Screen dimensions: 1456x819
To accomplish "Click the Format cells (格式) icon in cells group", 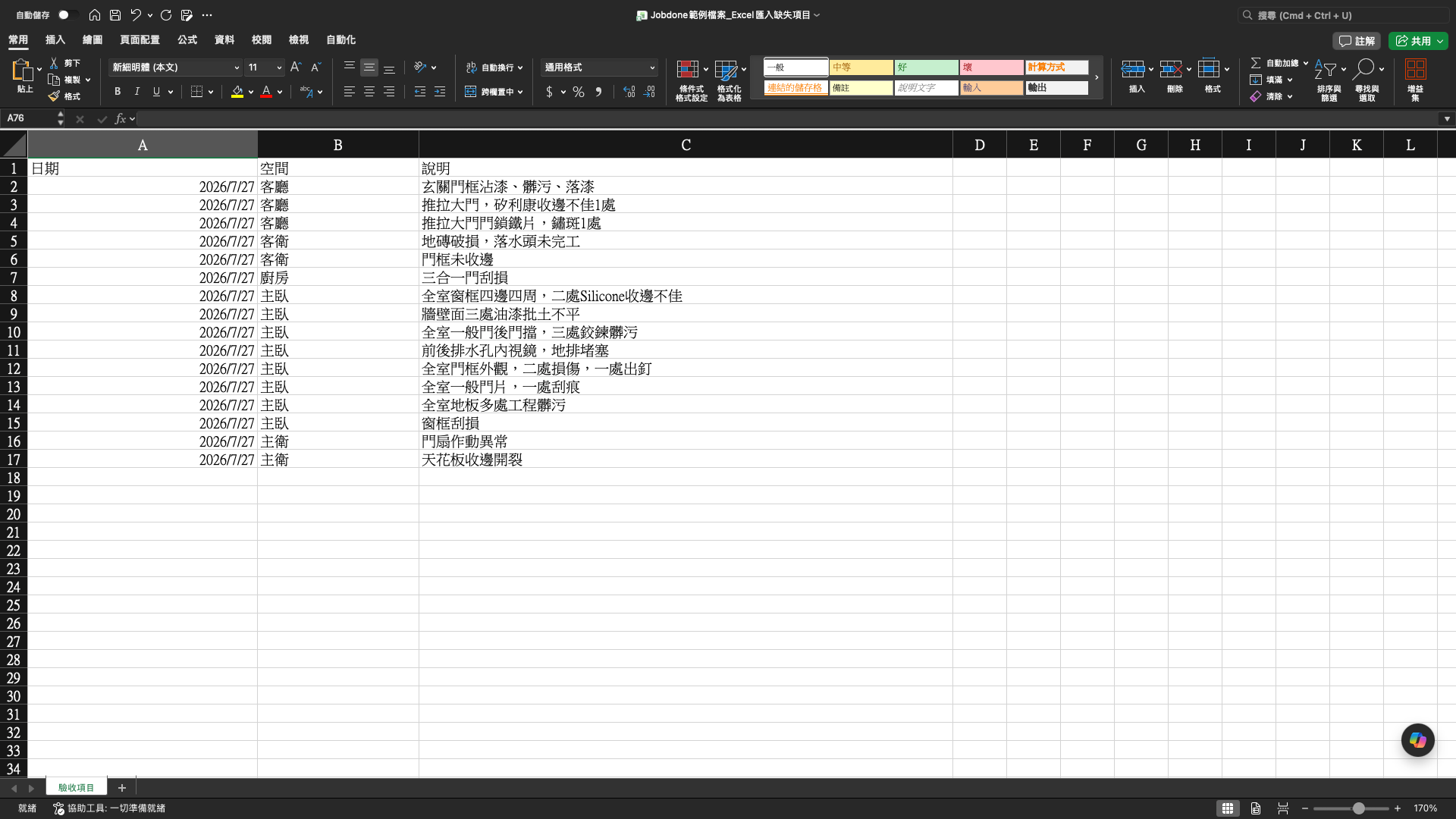I will point(1209,69).
